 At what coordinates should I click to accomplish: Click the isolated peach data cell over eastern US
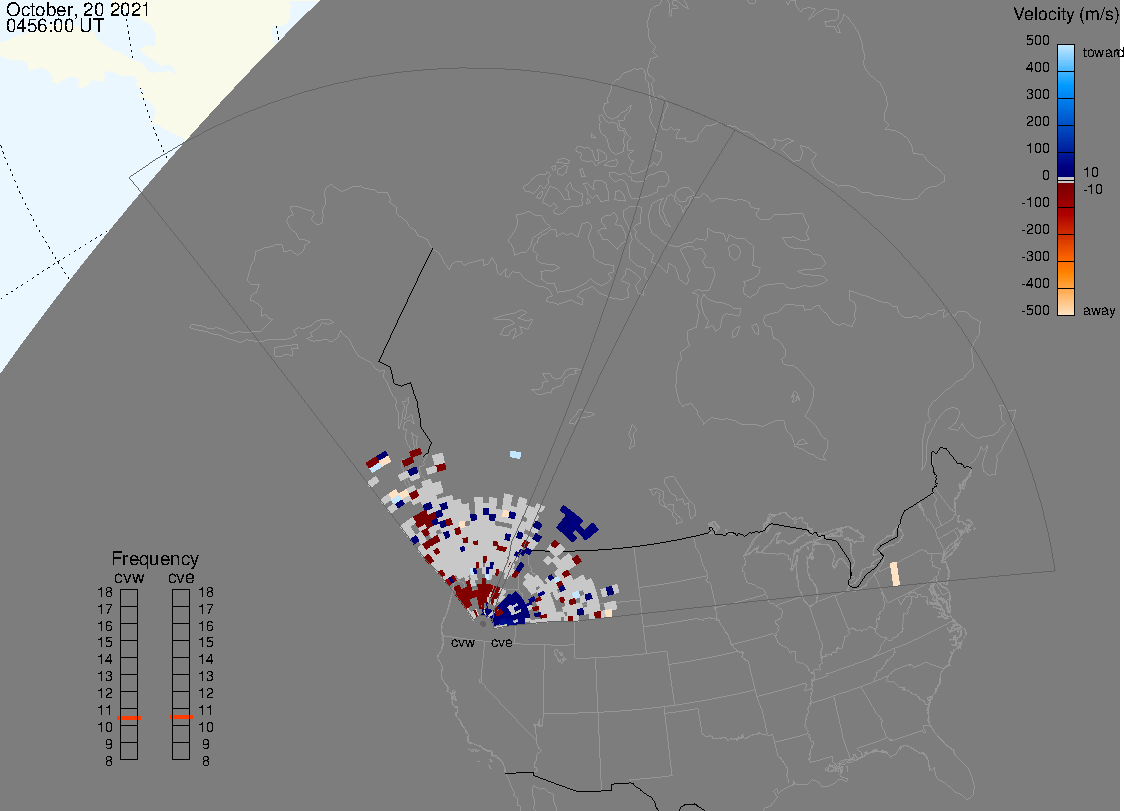coord(895,574)
